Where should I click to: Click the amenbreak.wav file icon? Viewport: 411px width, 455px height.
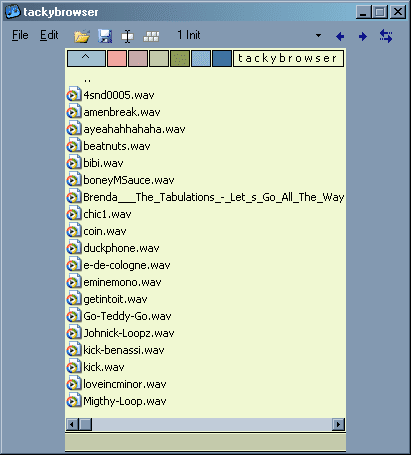(74, 112)
